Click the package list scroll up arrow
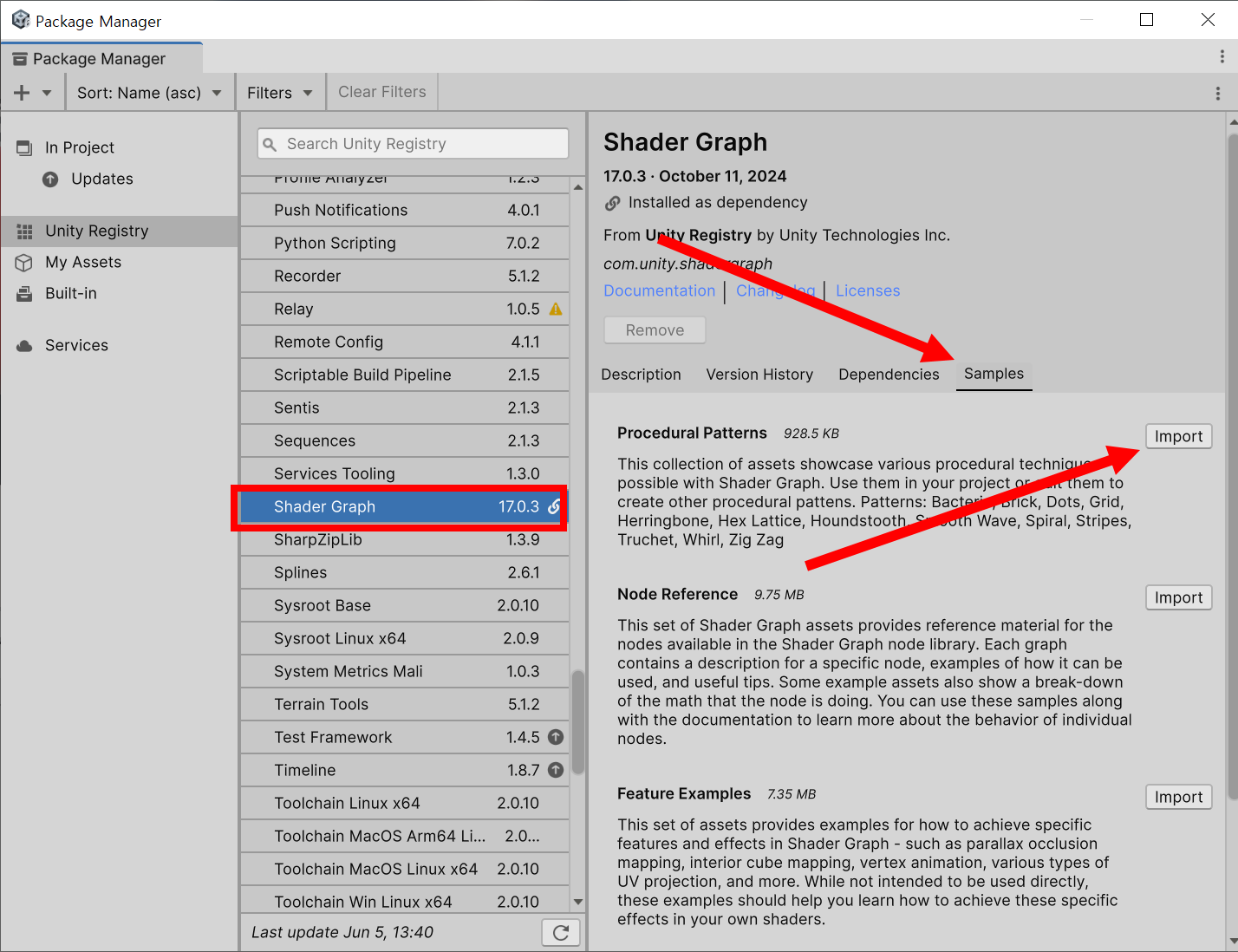 point(578,186)
